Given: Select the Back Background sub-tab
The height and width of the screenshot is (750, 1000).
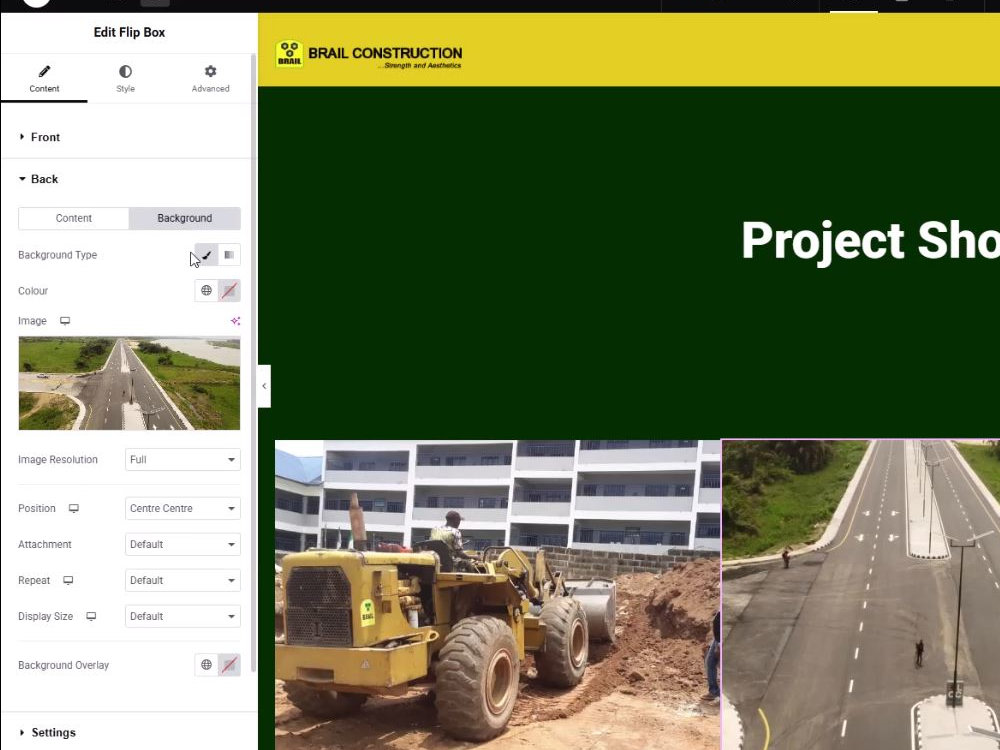Looking at the screenshot, I should (185, 218).
